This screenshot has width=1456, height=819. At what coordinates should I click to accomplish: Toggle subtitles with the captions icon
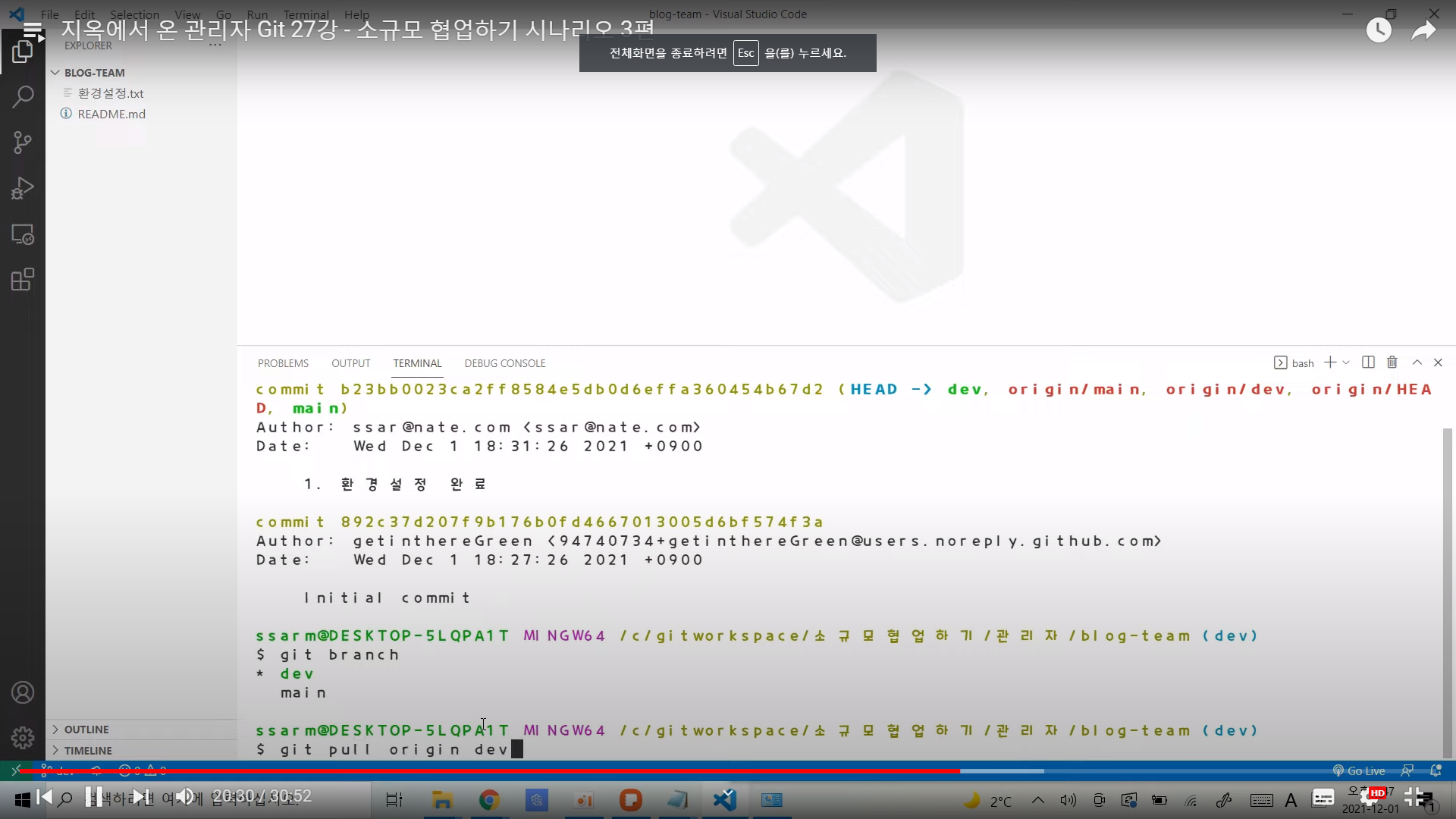pyautogui.click(x=1323, y=797)
